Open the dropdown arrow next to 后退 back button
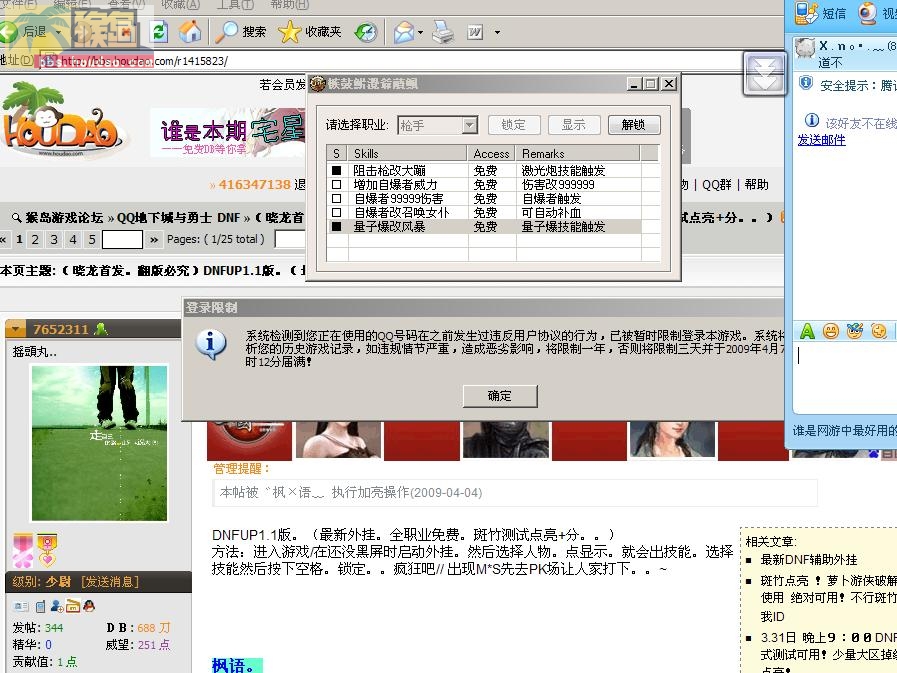Image resolution: width=897 pixels, height=673 pixels. point(58,31)
